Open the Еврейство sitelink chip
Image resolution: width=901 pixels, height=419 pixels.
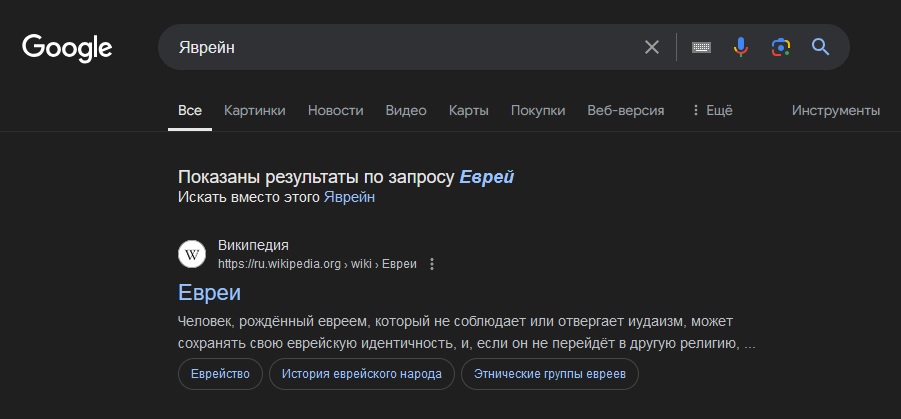[220, 374]
